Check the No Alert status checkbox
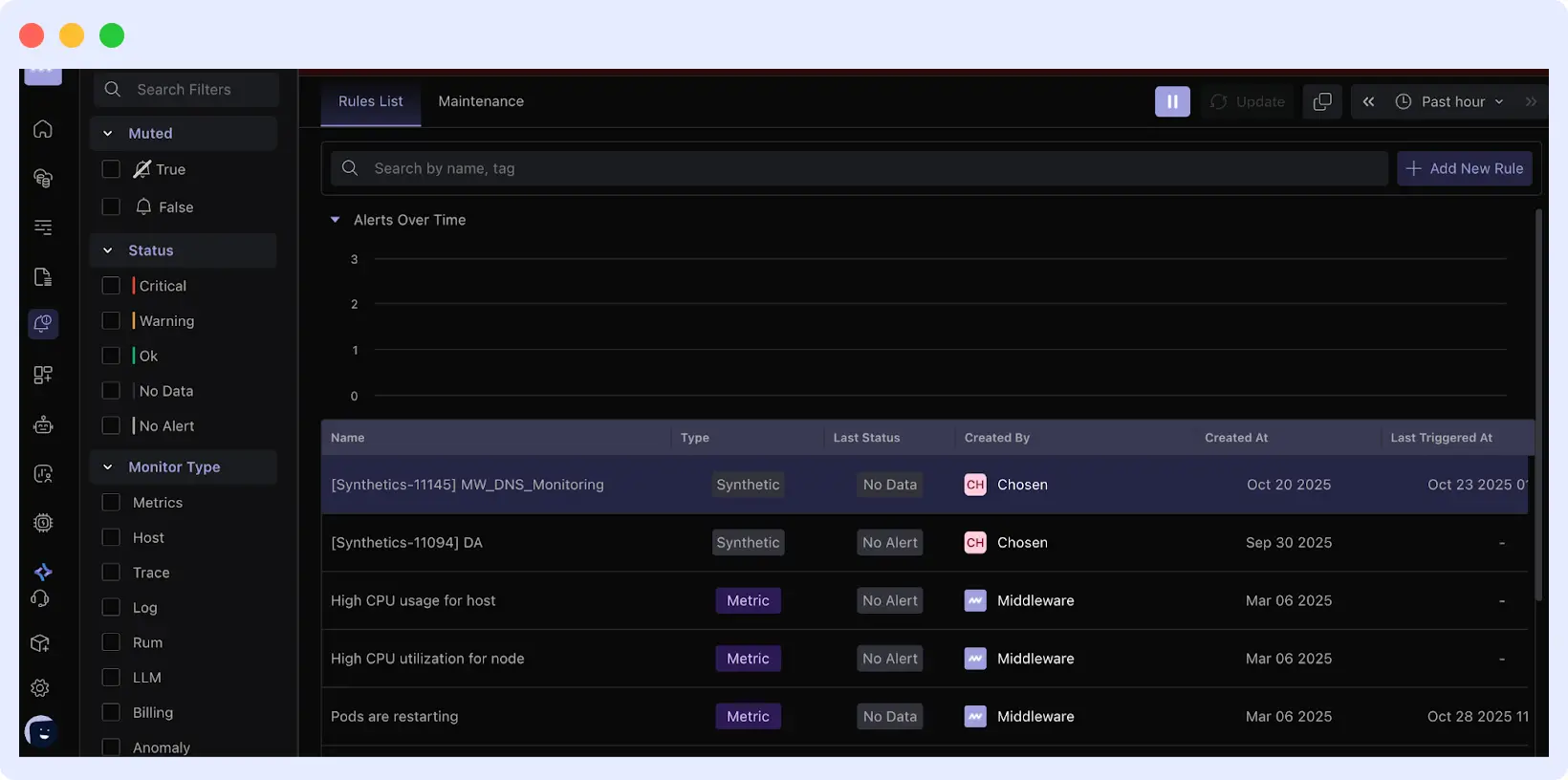Screen dimensions: 1568x780 coord(111,425)
